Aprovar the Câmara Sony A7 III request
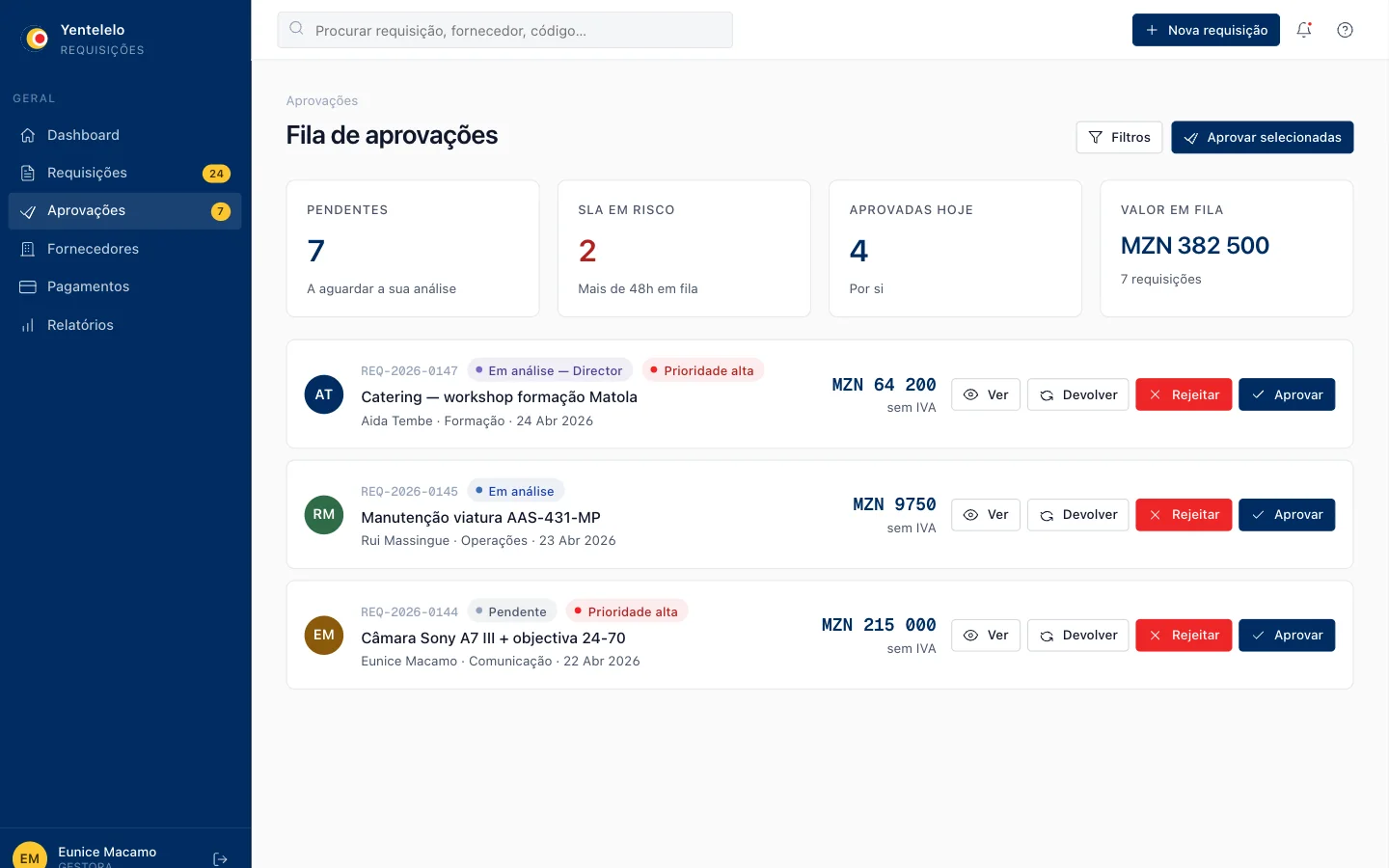This screenshot has width=1389, height=868. tap(1287, 635)
